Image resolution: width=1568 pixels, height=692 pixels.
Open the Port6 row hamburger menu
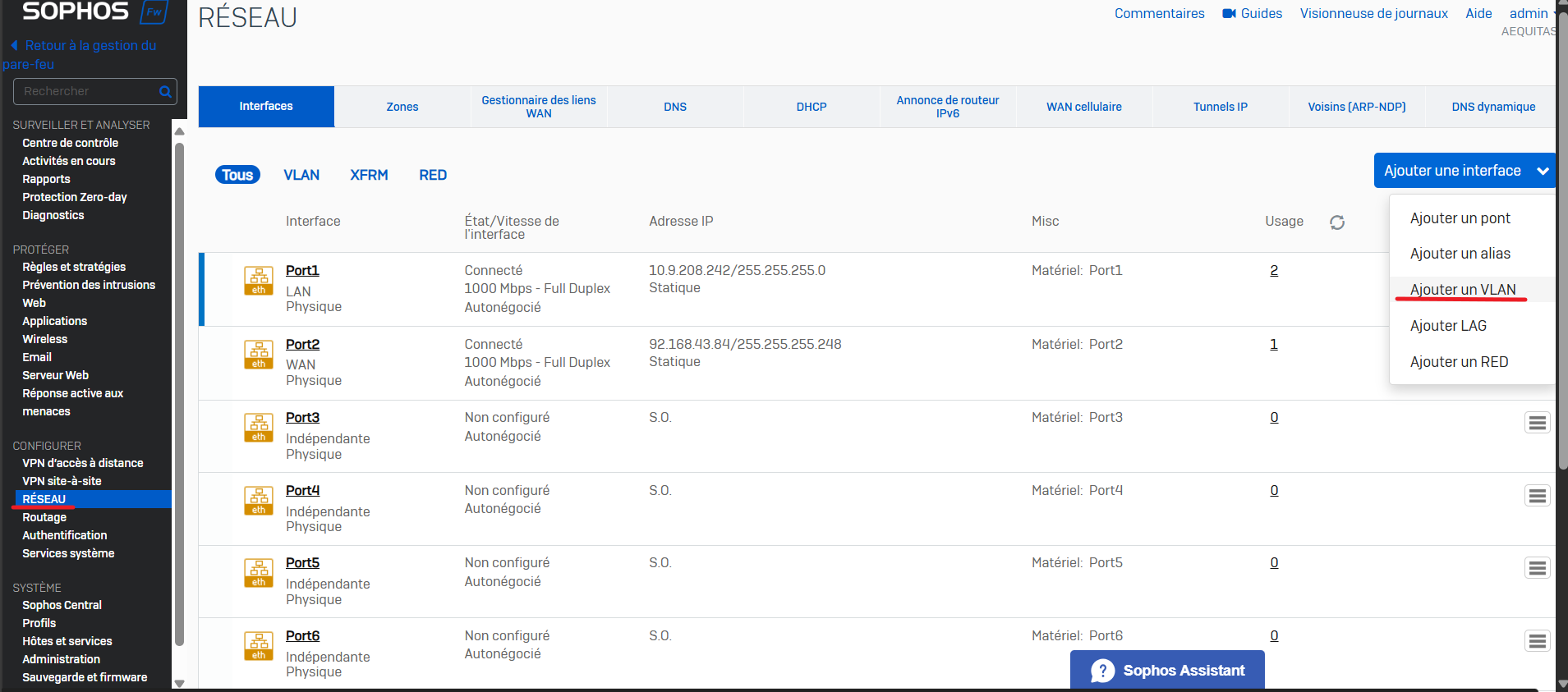(x=1538, y=641)
